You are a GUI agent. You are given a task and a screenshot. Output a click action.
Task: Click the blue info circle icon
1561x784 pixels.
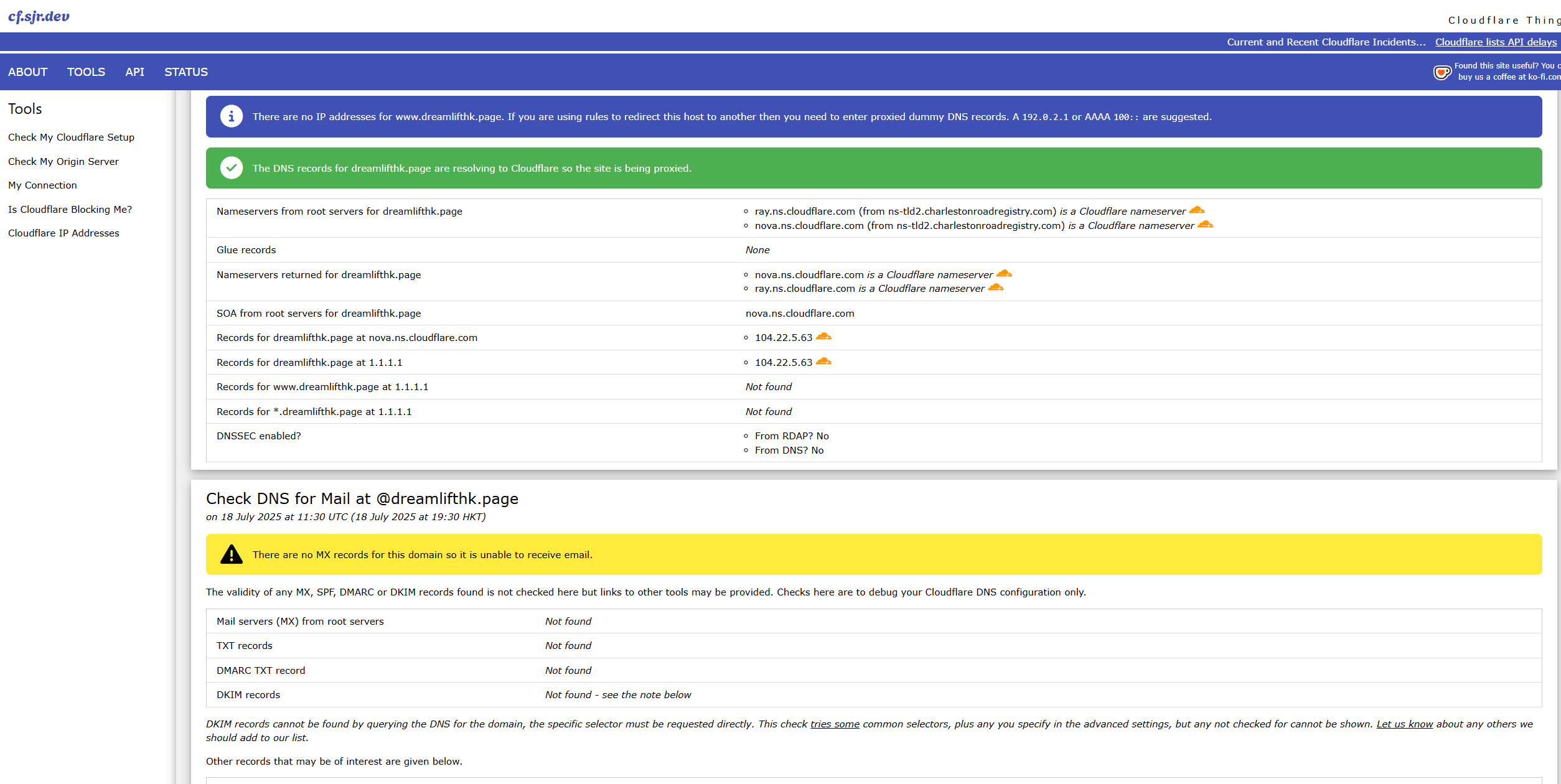tap(232, 116)
